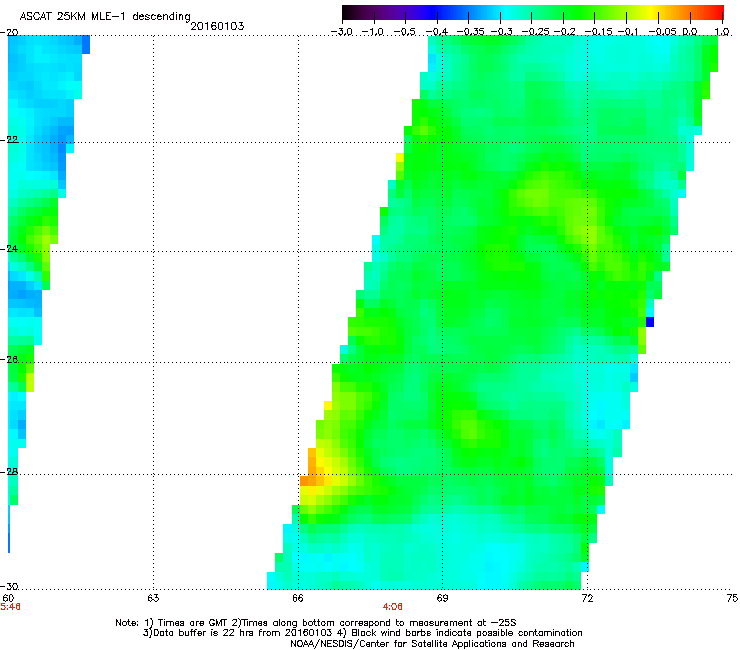Click the '-28' latitude axis label

pos(9,472)
